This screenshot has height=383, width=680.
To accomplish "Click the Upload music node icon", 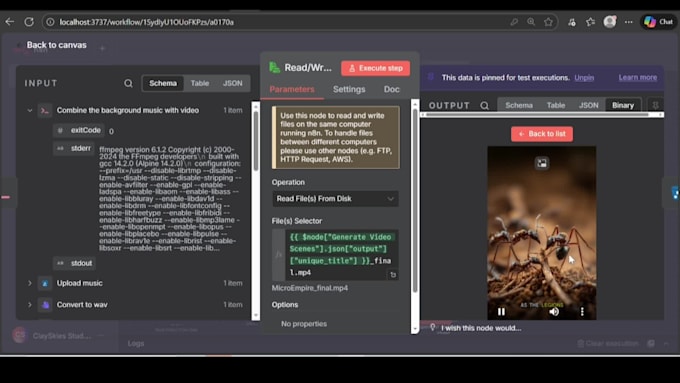I will 45,283.
